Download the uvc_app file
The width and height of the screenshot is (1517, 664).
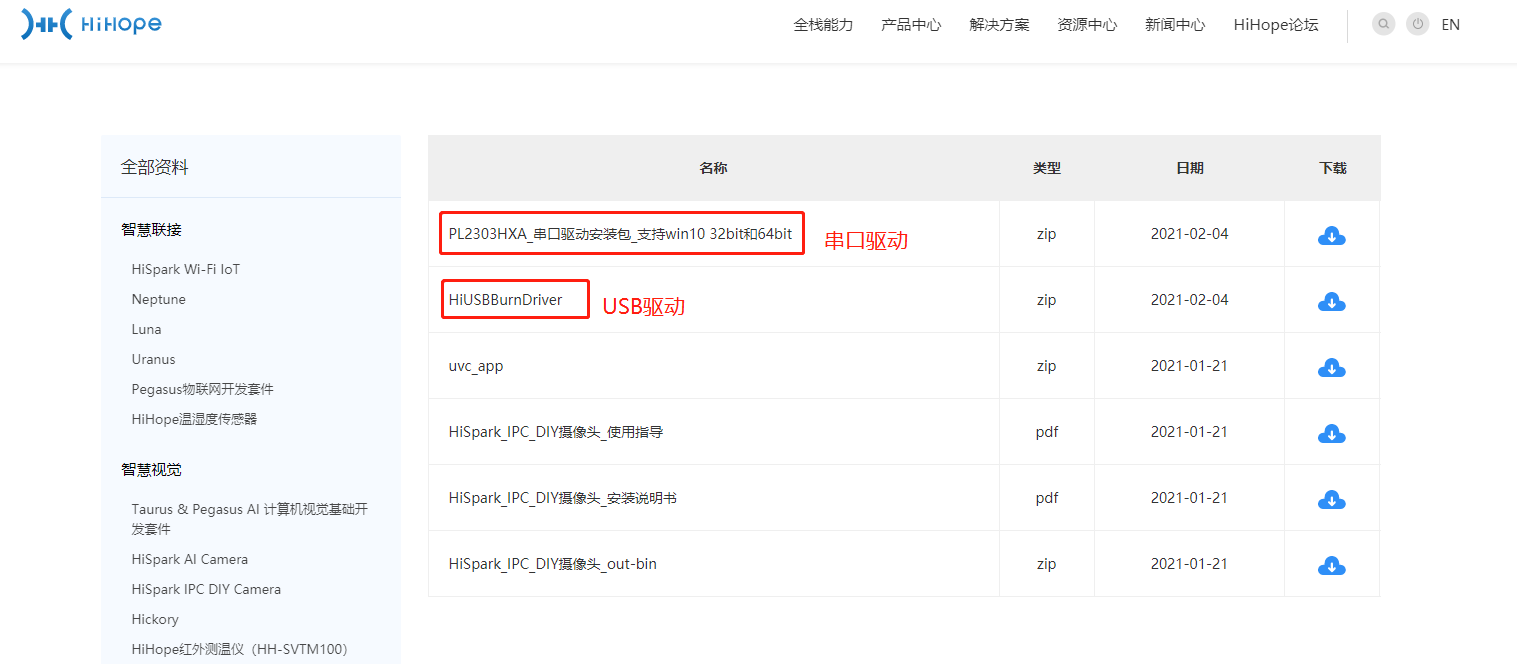(x=1331, y=368)
